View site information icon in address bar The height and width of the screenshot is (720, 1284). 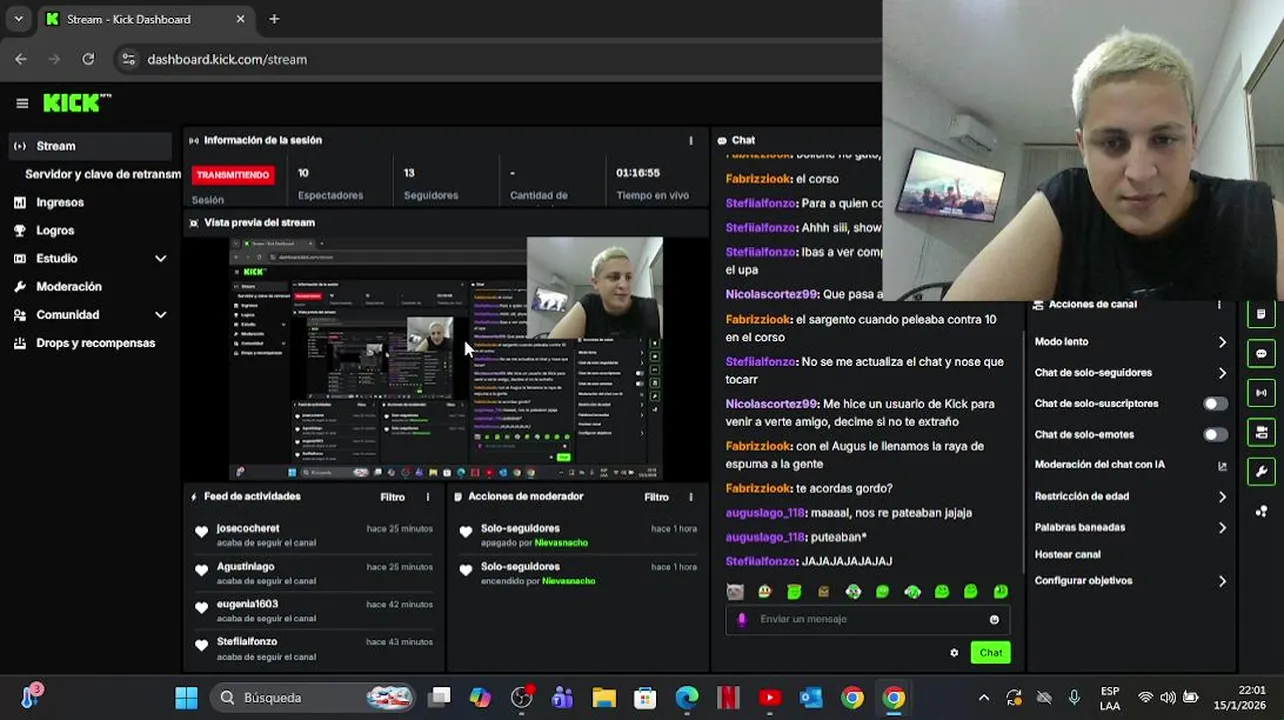point(128,59)
